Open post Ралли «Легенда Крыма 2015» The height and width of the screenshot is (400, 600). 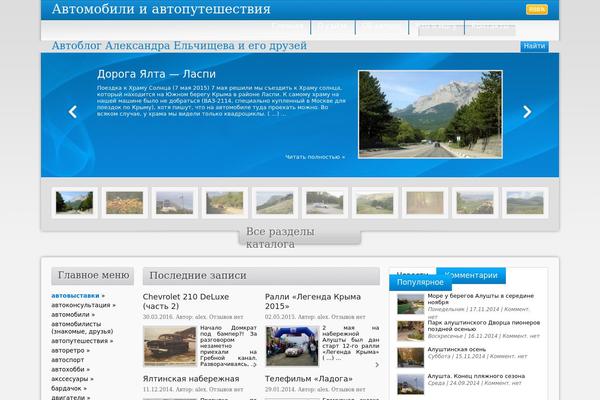pyautogui.click(x=313, y=301)
